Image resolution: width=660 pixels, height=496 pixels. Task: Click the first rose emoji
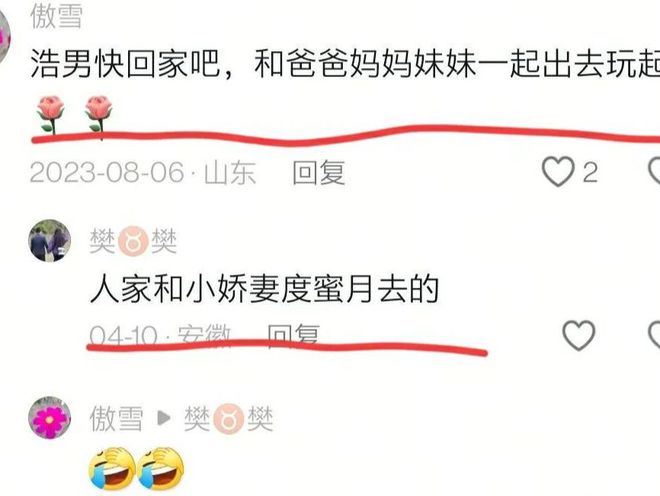point(51,114)
